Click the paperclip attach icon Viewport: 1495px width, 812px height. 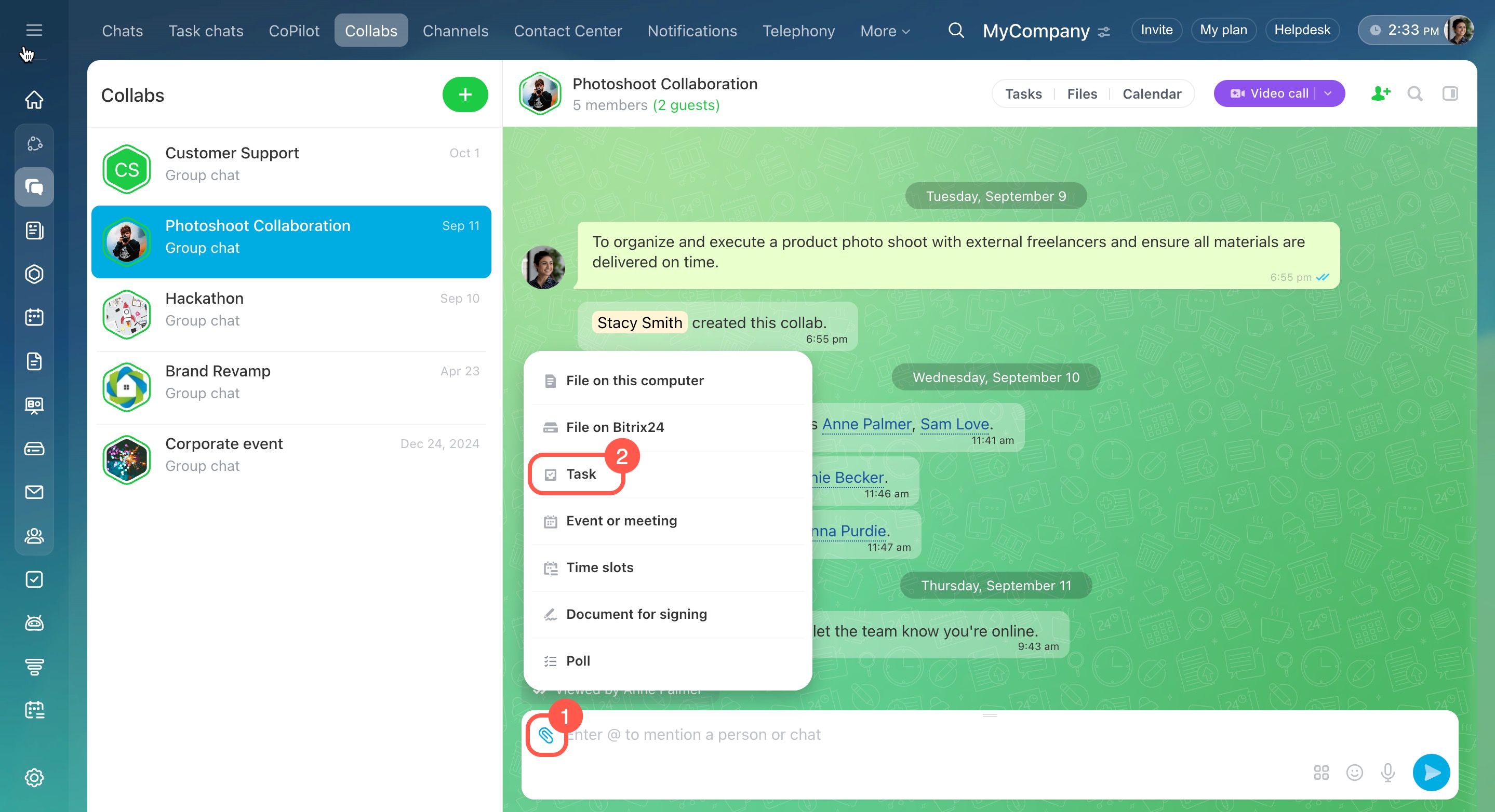click(x=545, y=735)
